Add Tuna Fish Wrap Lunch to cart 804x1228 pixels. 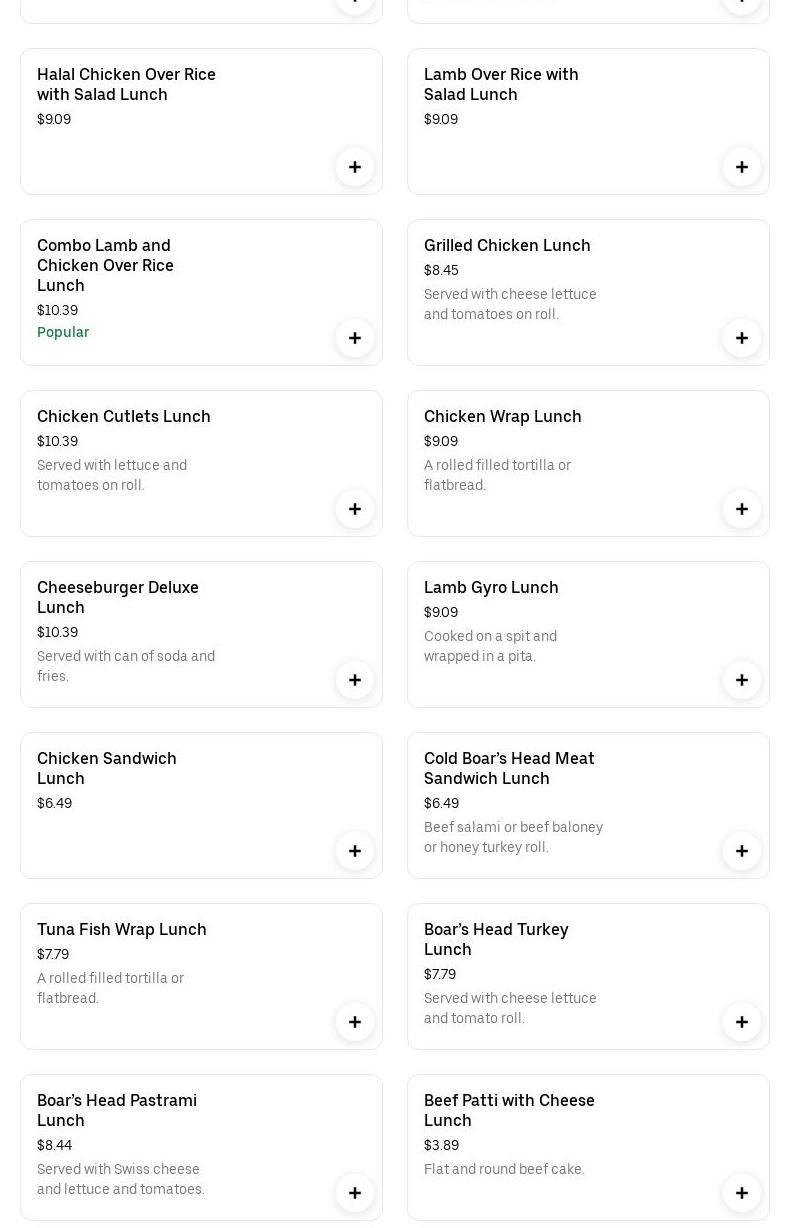pos(355,1022)
